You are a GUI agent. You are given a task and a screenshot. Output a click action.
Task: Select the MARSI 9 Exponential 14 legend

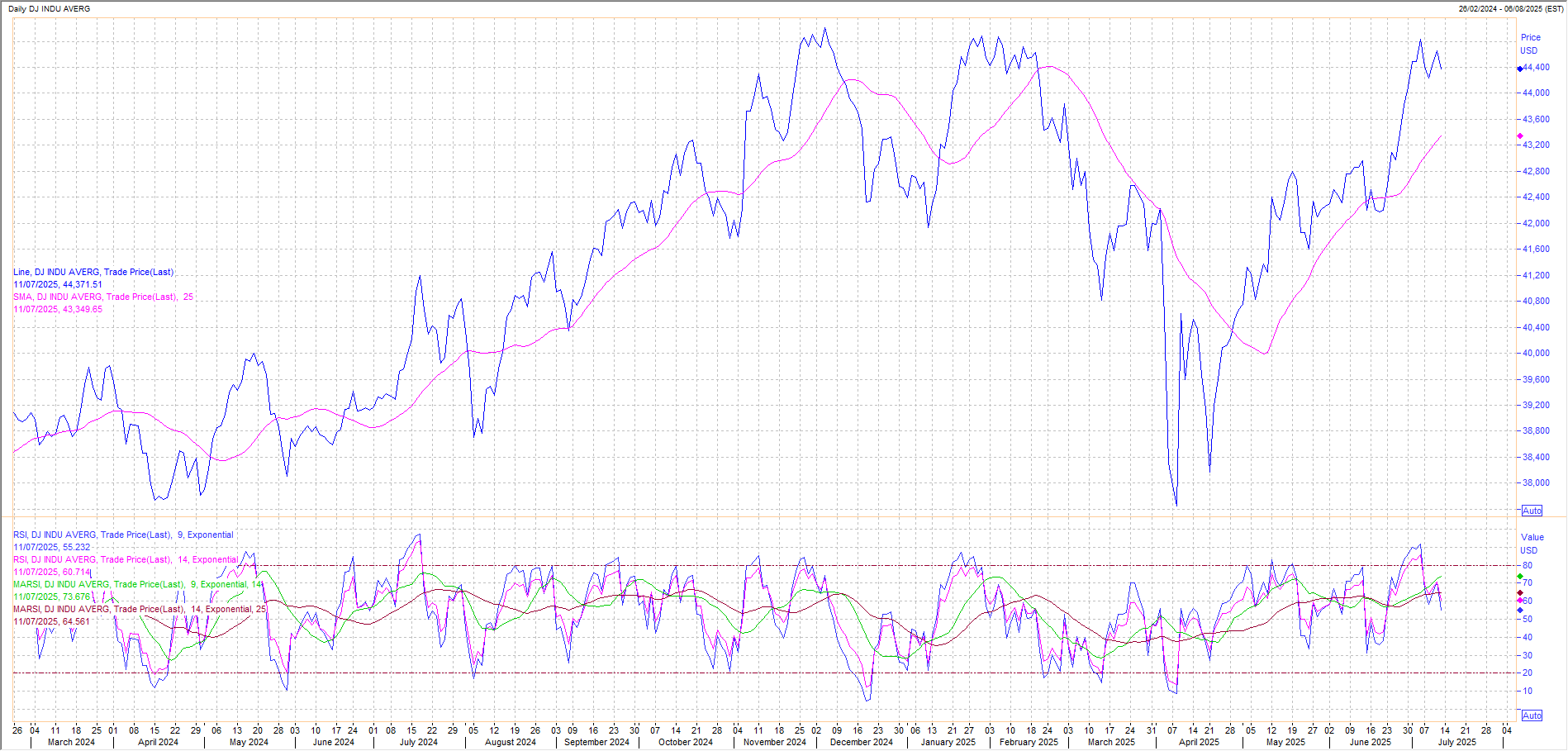point(137,584)
